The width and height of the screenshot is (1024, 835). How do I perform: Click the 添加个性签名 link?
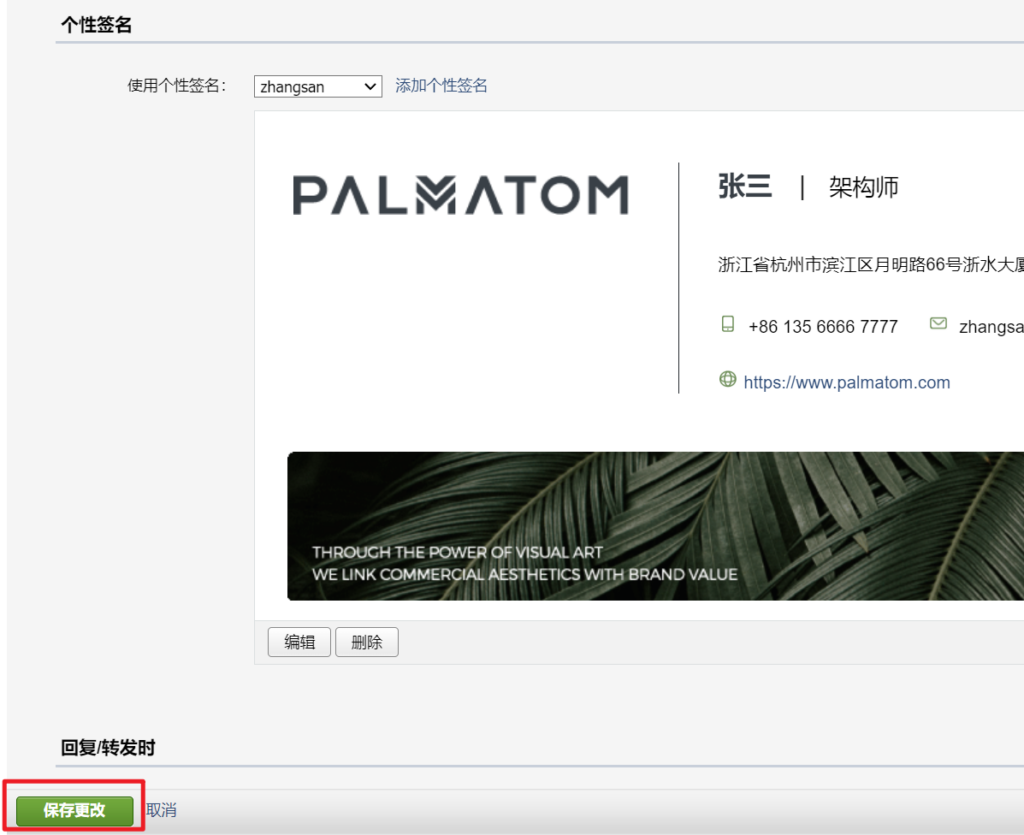(441, 86)
